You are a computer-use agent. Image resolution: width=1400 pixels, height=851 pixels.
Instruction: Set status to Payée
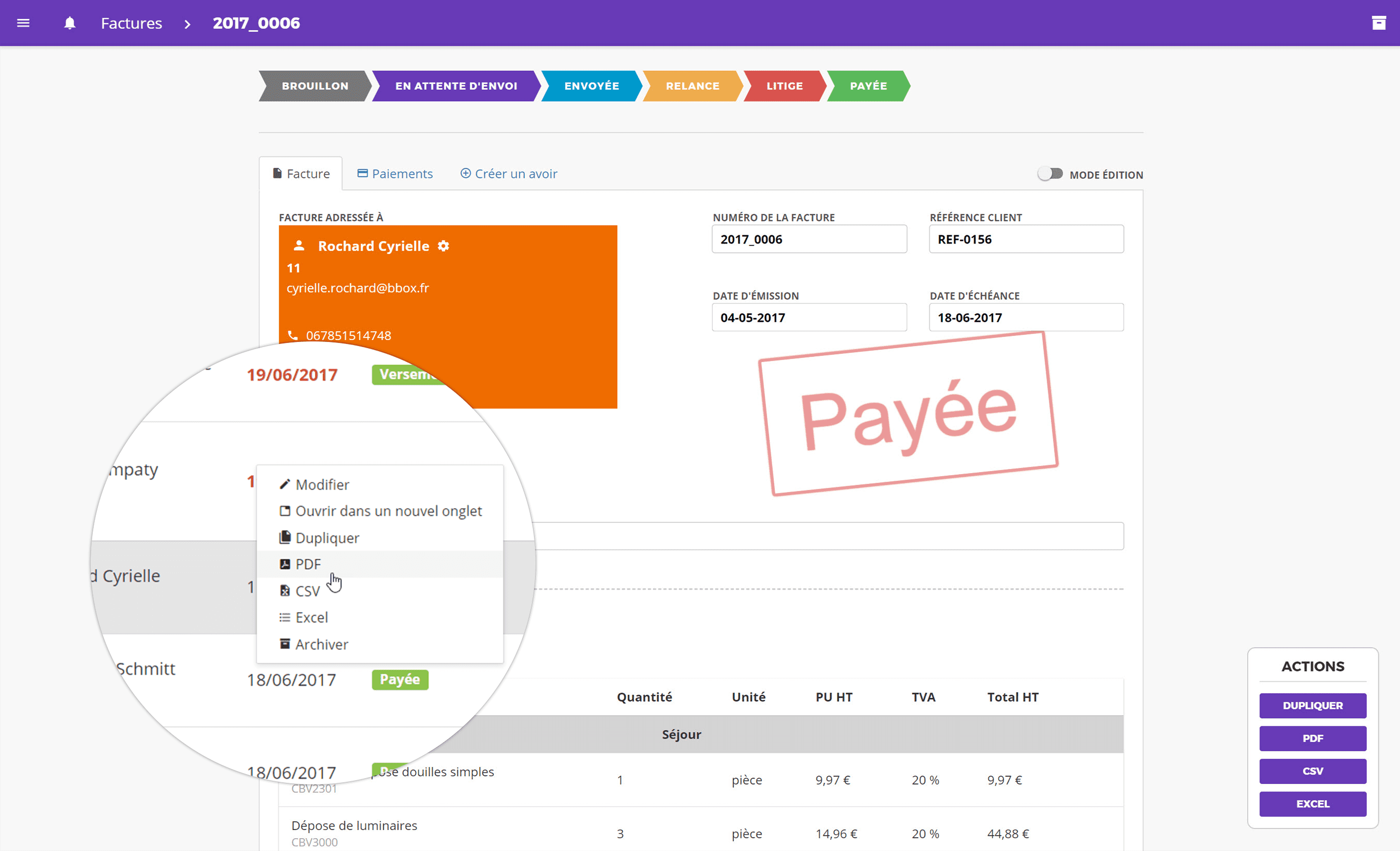[x=868, y=86]
